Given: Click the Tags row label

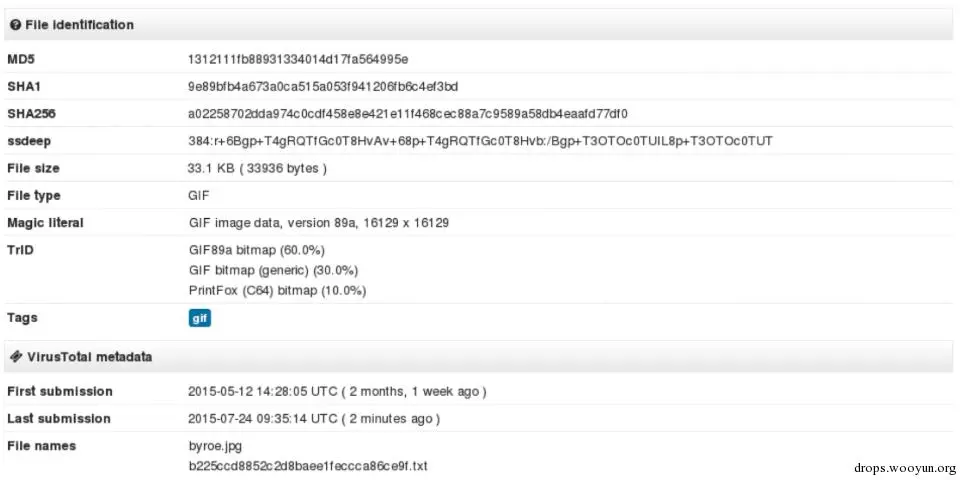Looking at the screenshot, I should tap(22, 318).
